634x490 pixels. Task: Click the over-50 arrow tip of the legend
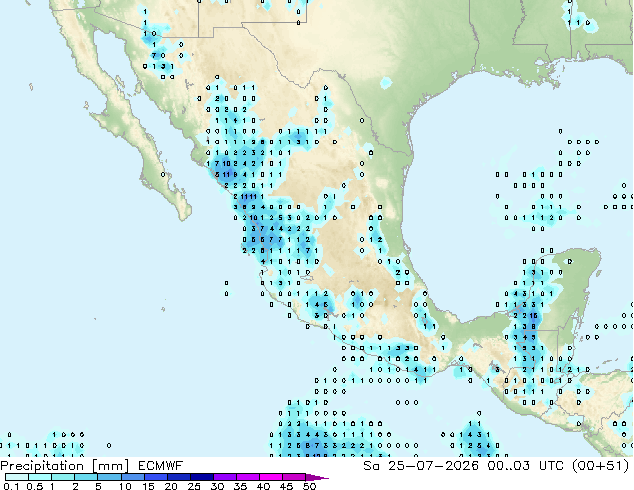pos(317,477)
